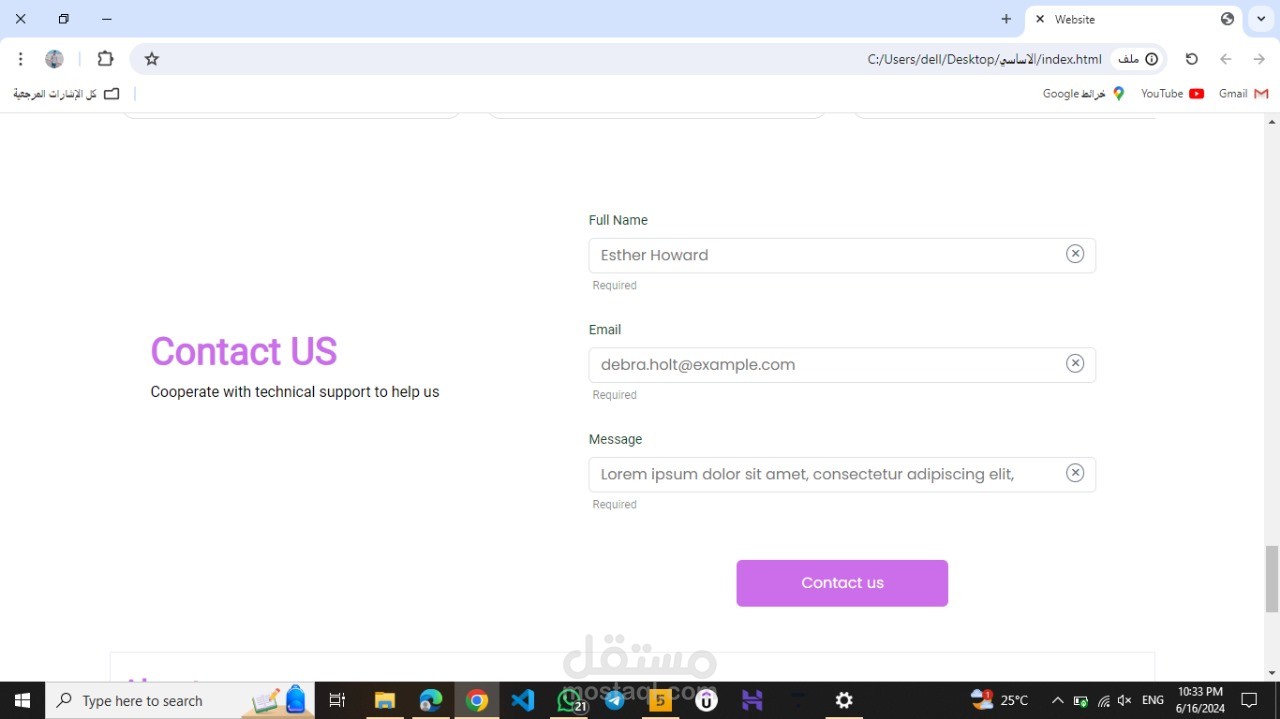Screen dimensions: 1280x719
Task: Open the weather widget showing 25°C
Action: [1000, 700]
